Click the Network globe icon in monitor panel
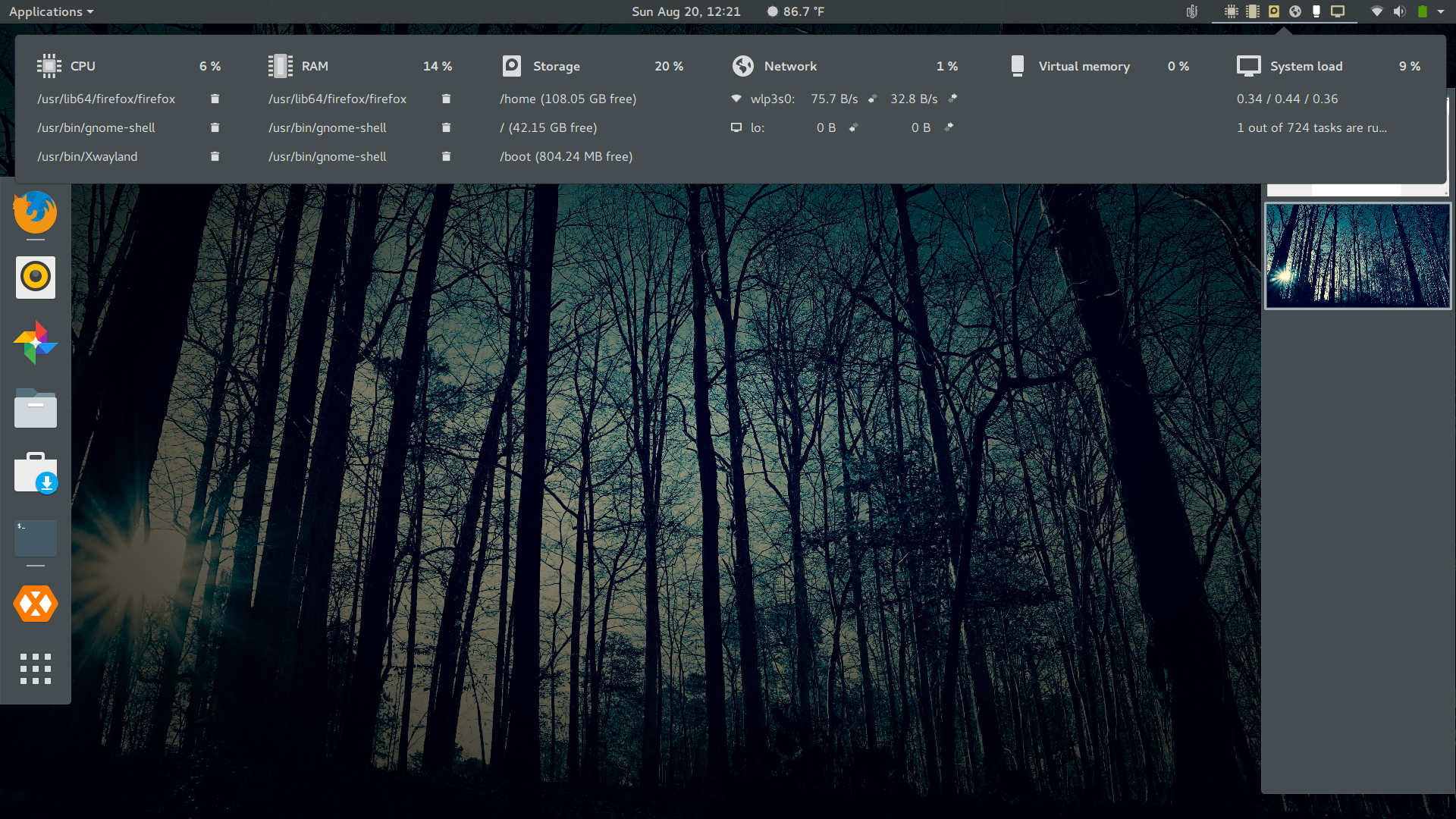 [742, 66]
